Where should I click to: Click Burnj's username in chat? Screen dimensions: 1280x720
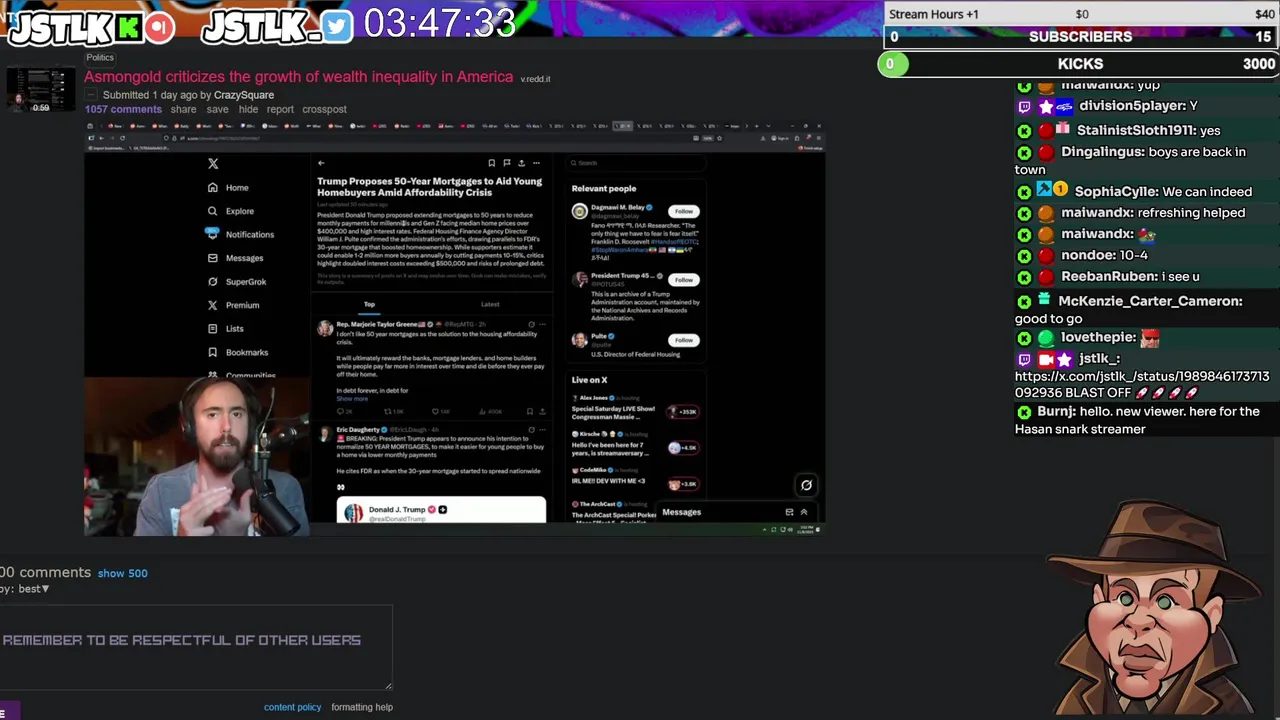(x=1055, y=411)
